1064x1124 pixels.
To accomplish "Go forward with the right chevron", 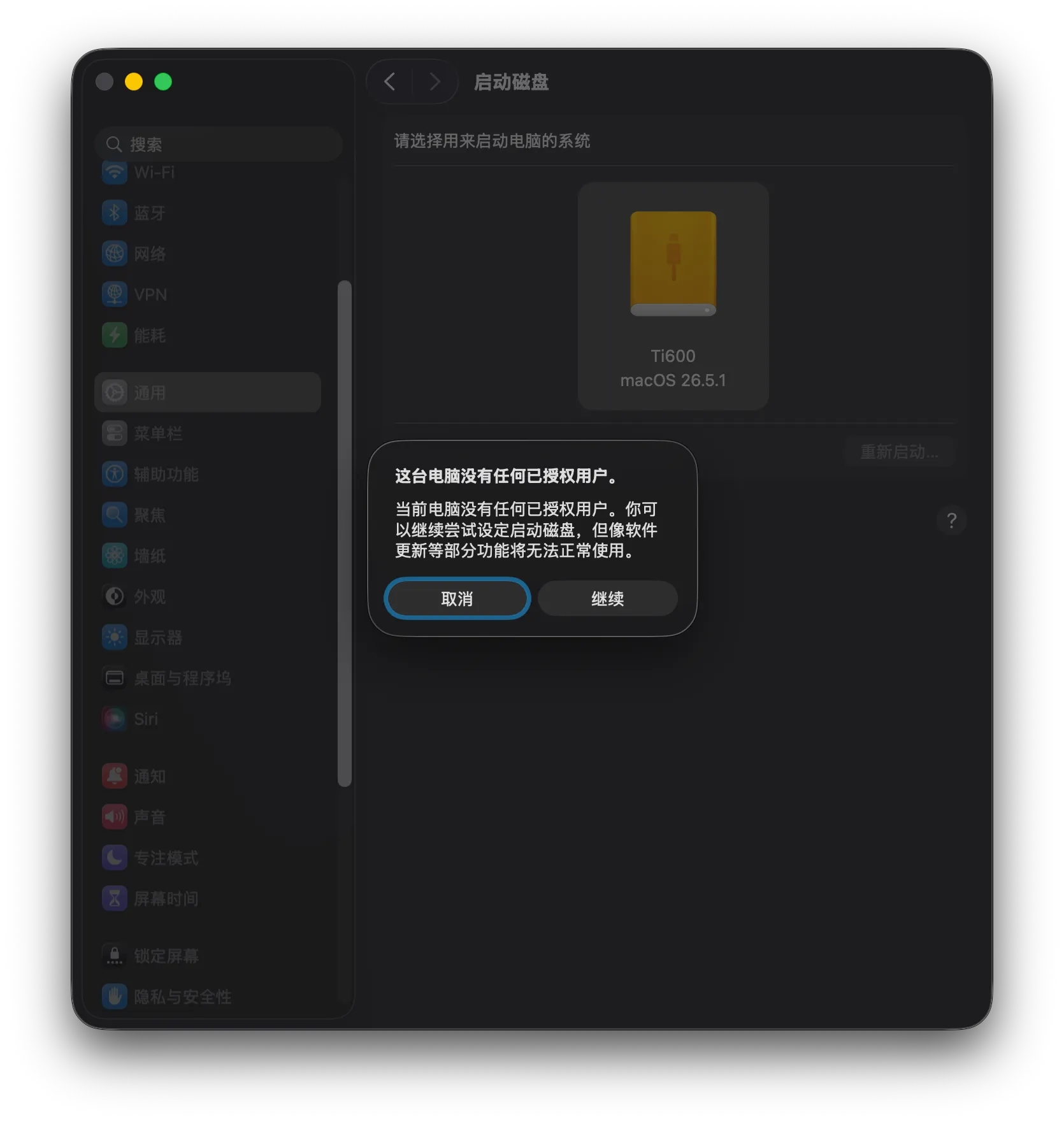I will click(435, 82).
